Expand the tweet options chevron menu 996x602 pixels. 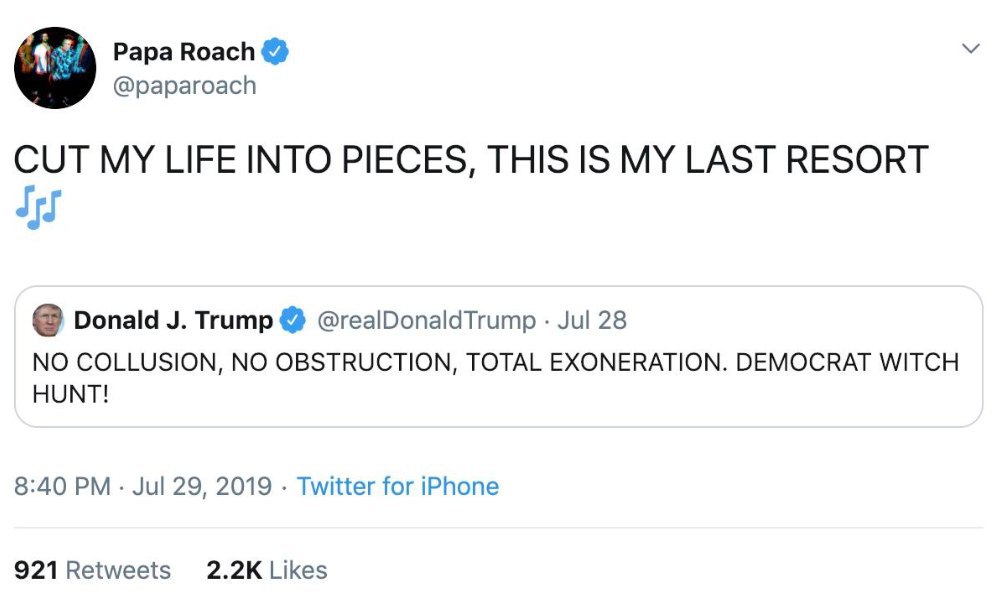971,48
